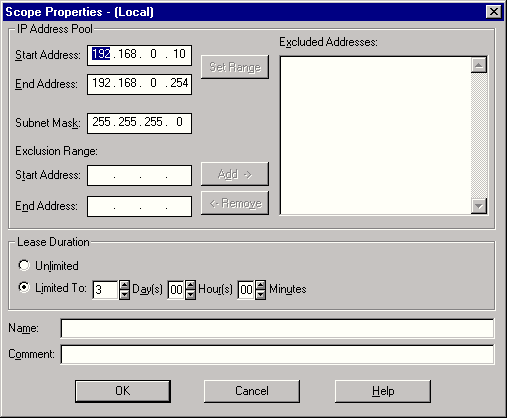The width and height of the screenshot is (507, 418).
Task: Focus the Name text field
Action: pyautogui.click(x=277, y=328)
